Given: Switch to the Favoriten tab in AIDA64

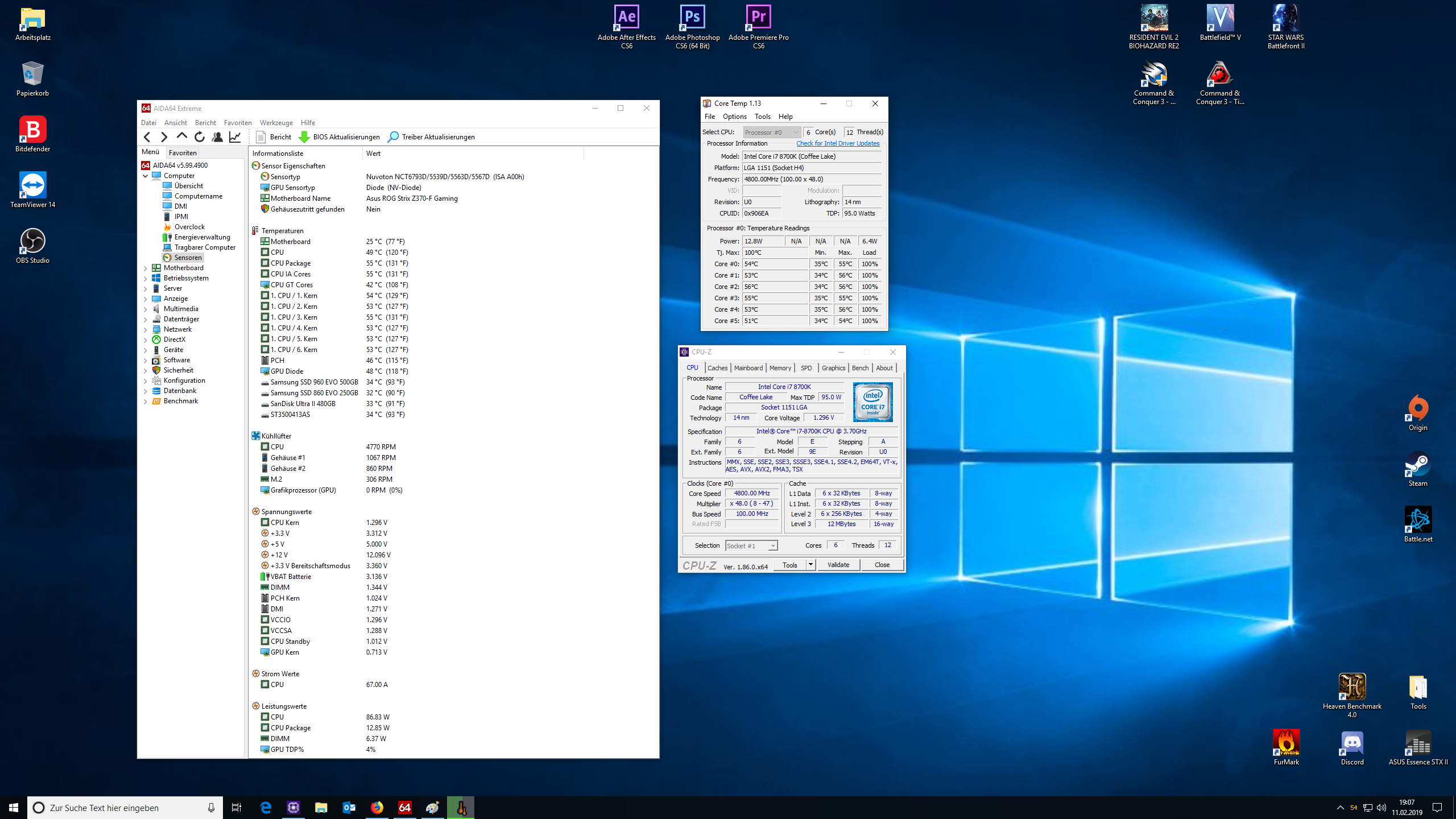Looking at the screenshot, I should [183, 152].
